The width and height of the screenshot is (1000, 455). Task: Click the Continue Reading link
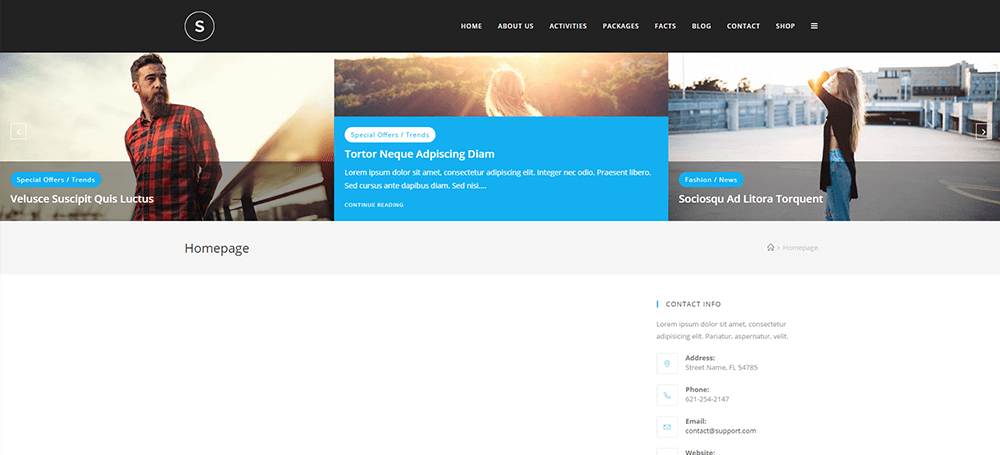(374, 205)
